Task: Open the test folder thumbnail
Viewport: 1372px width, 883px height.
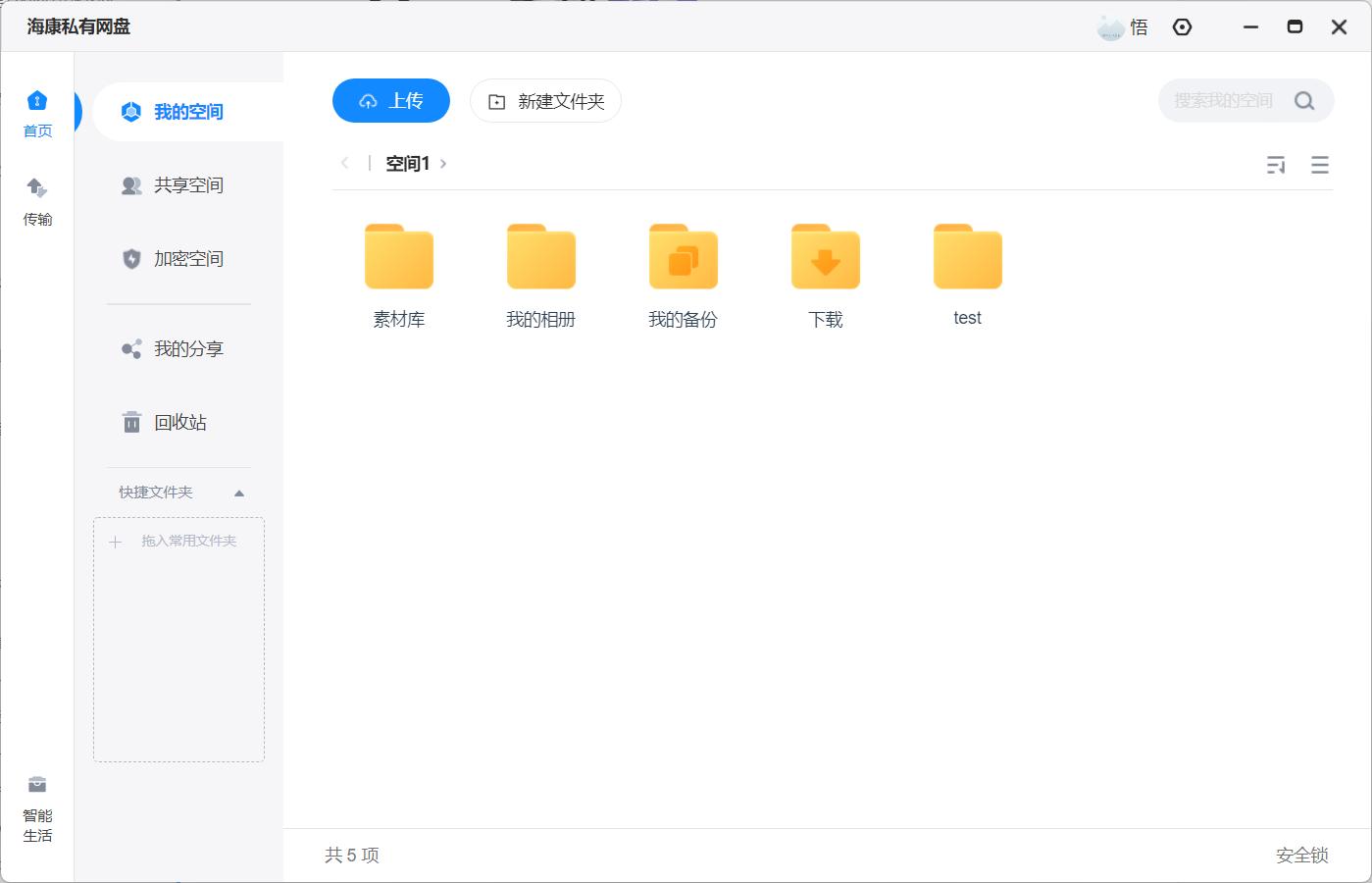Action: [967, 257]
